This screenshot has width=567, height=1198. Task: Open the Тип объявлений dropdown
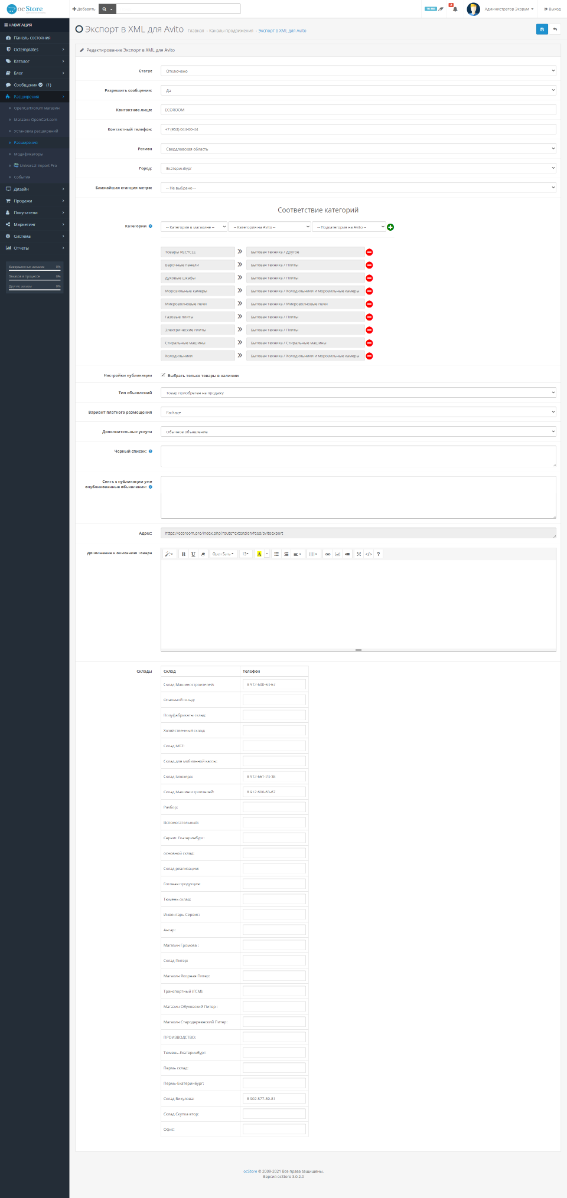coord(358,393)
